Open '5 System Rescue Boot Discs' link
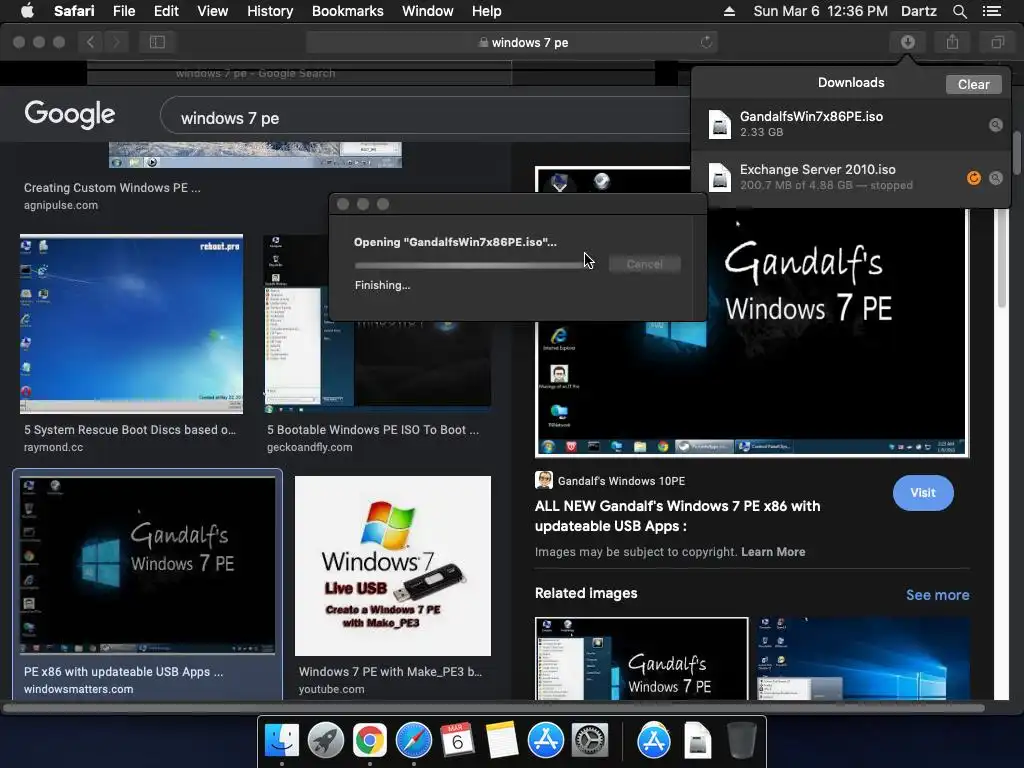 129,430
